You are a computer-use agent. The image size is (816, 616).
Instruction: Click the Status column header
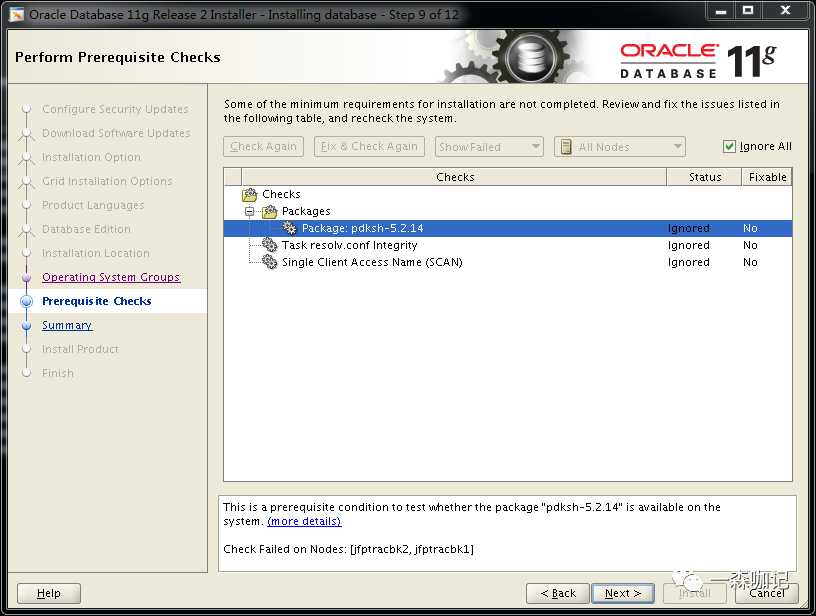tap(705, 177)
